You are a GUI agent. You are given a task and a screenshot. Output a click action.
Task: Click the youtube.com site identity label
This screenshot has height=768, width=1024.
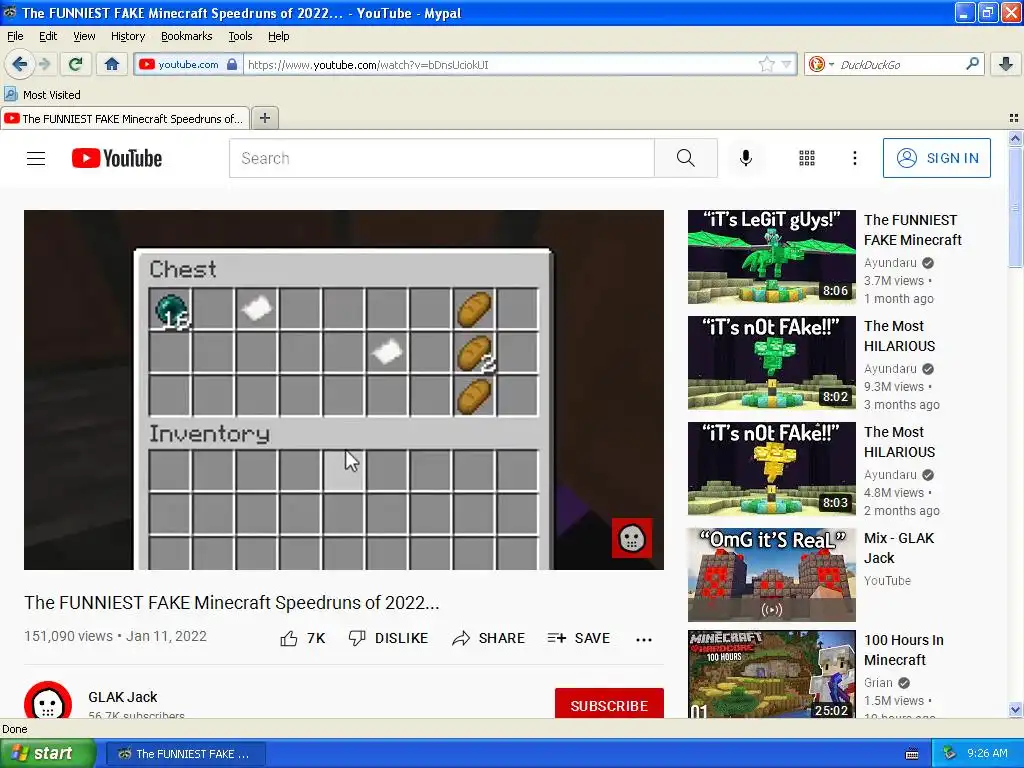[x=188, y=64]
